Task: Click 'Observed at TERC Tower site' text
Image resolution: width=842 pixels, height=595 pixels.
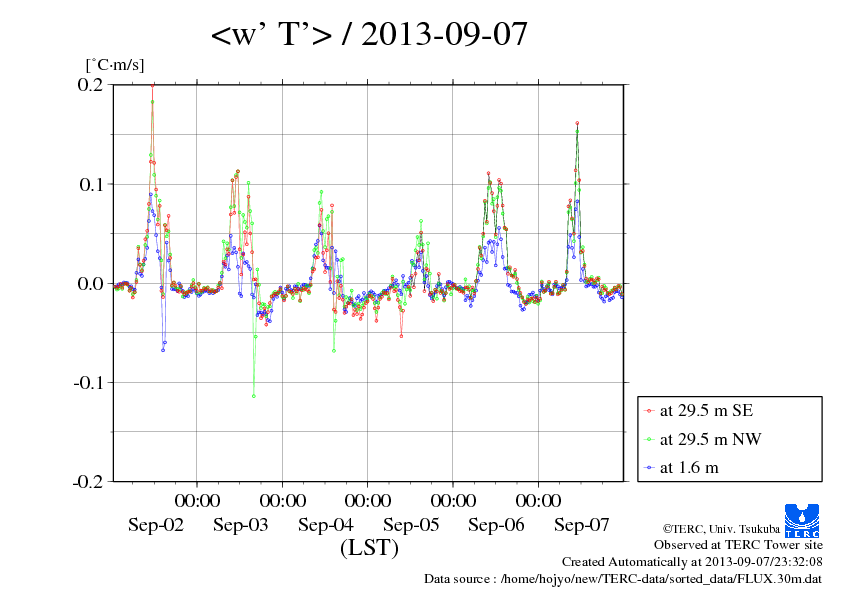Action: (738, 545)
